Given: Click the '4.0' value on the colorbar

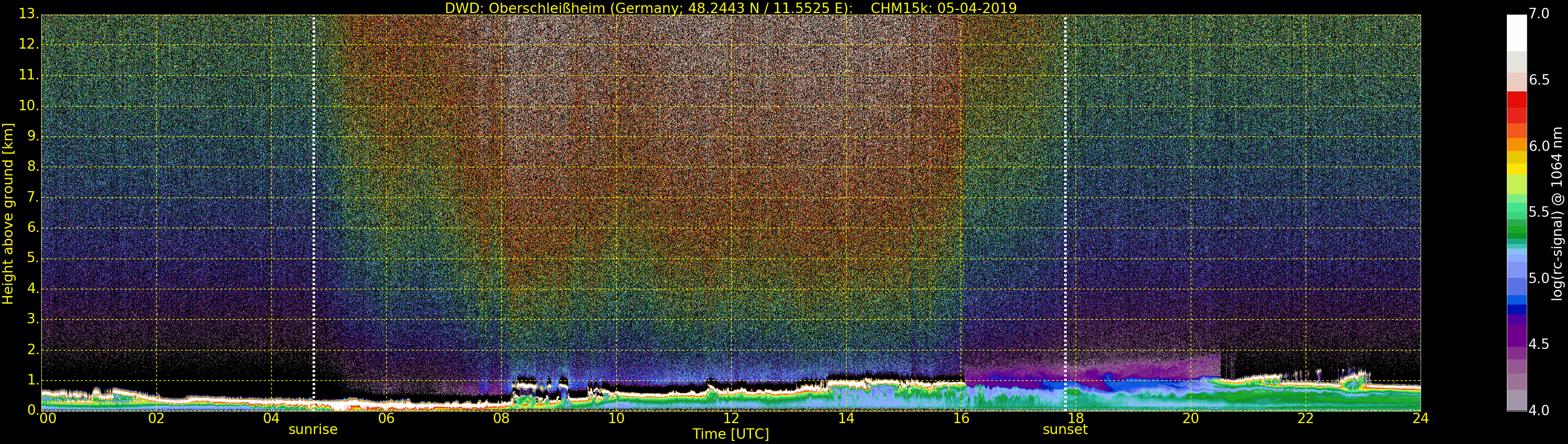Looking at the screenshot, I should 1539,411.
